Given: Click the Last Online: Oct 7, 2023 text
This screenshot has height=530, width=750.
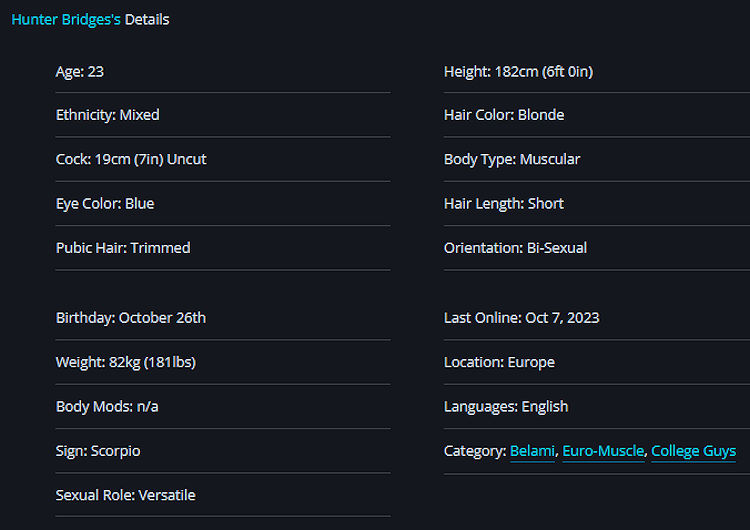Looking at the screenshot, I should click(521, 318).
